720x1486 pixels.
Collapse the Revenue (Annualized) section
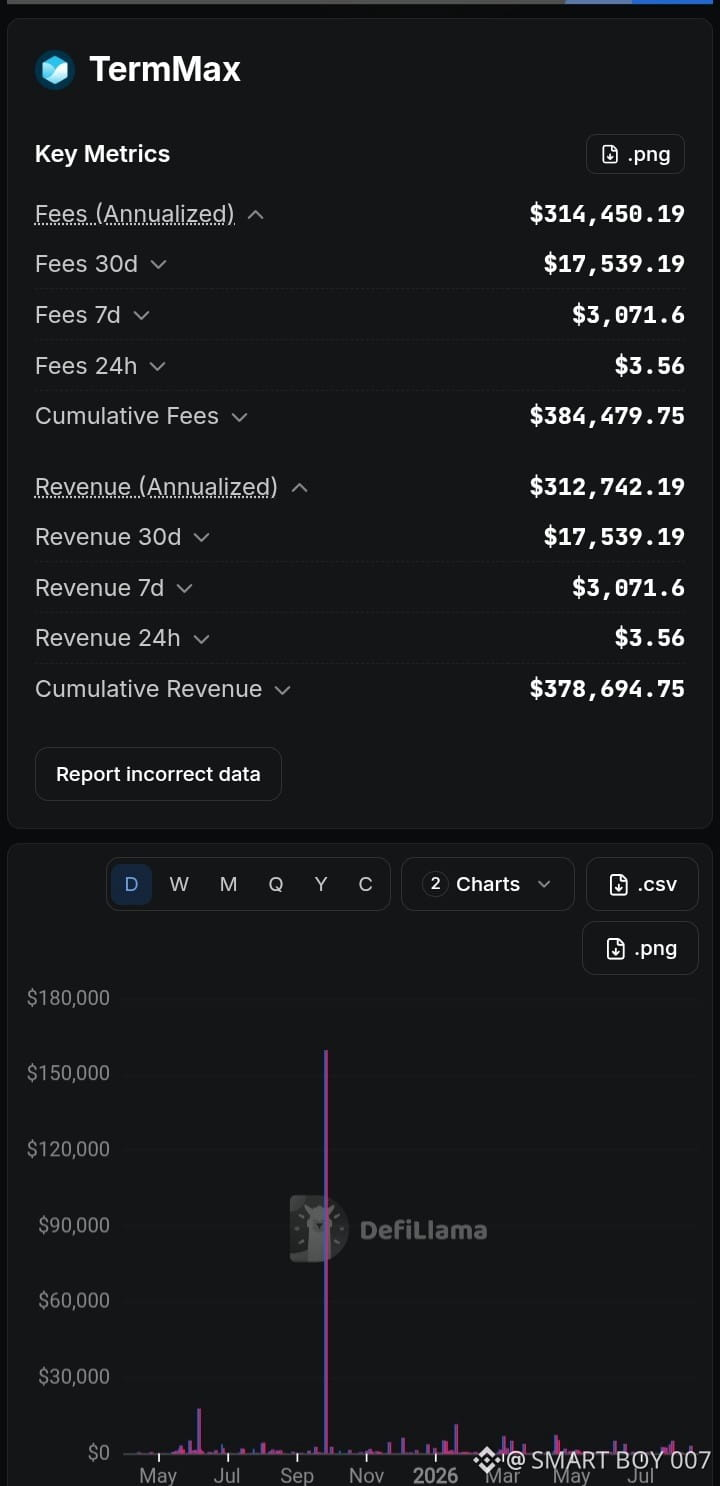pos(299,487)
